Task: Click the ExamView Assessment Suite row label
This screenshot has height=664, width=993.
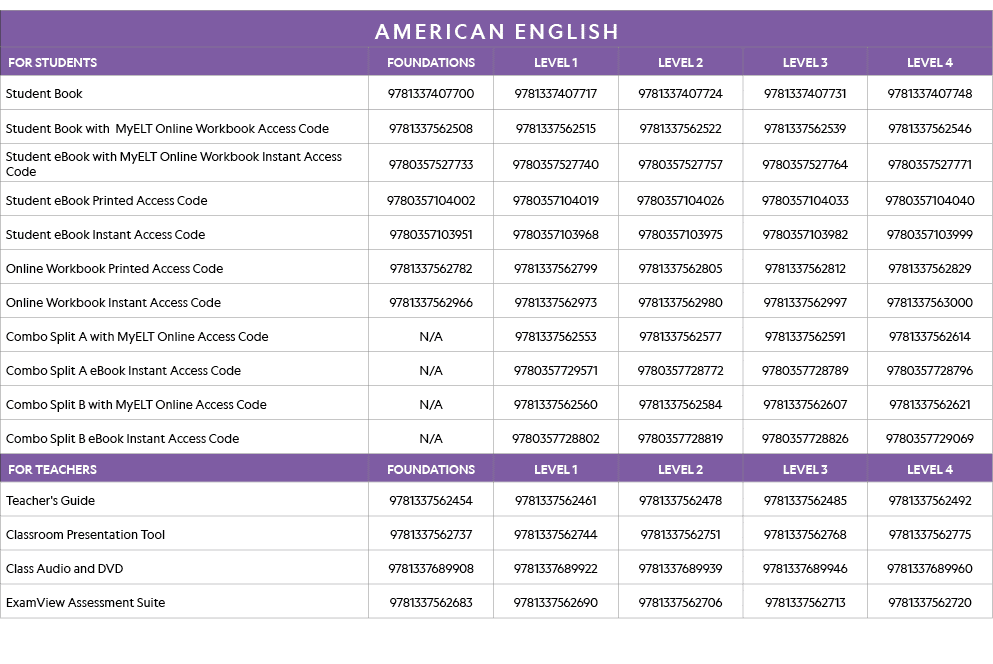Action: (x=85, y=603)
